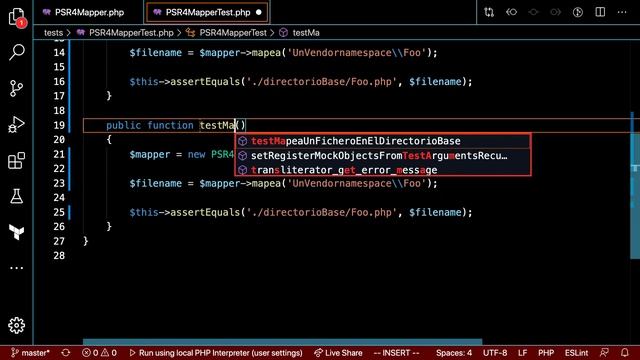Choose setRegisterMockObjectsFromTestArguments suggestion
This screenshot has height=360, width=640.
[x=383, y=156]
